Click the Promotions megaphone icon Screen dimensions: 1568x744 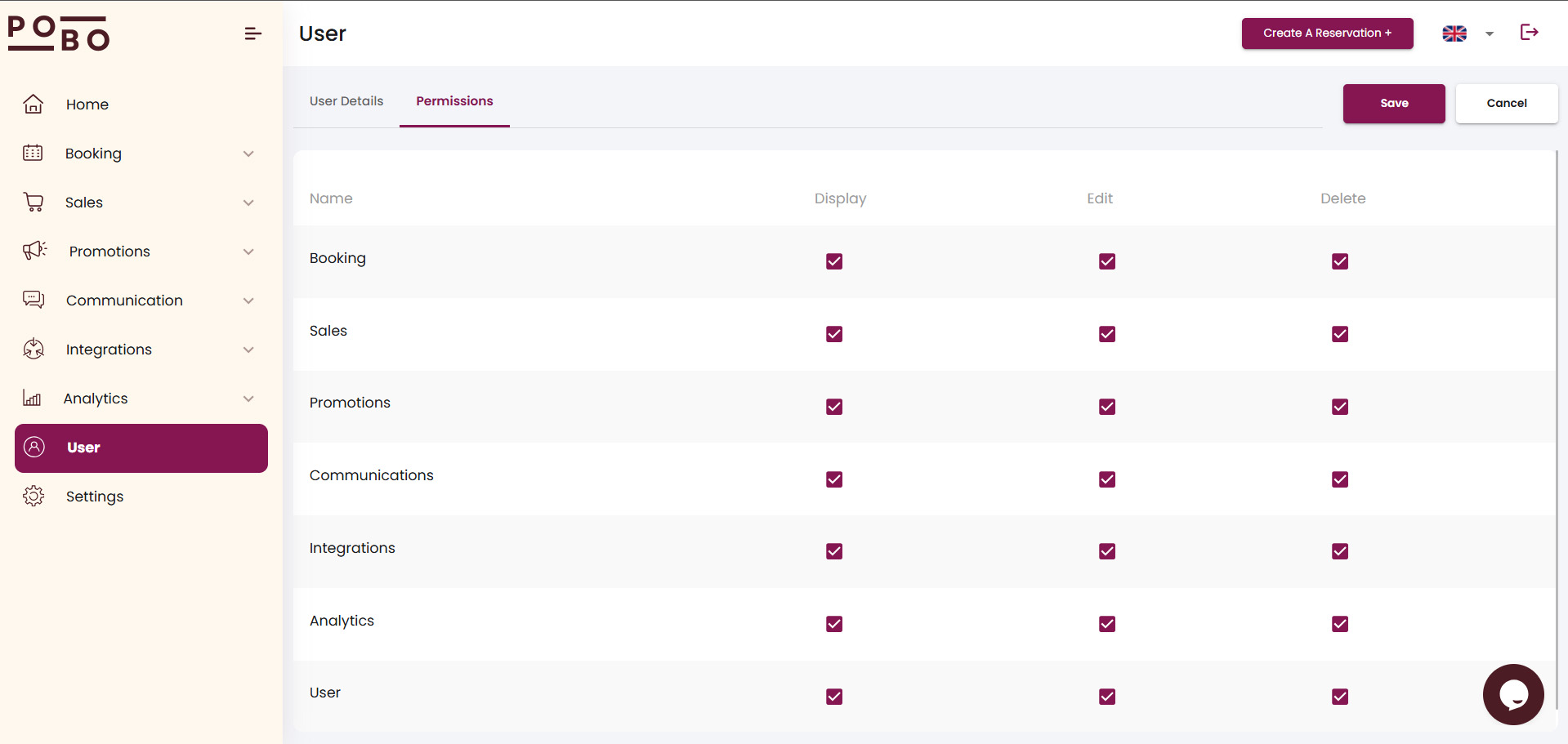pos(34,251)
